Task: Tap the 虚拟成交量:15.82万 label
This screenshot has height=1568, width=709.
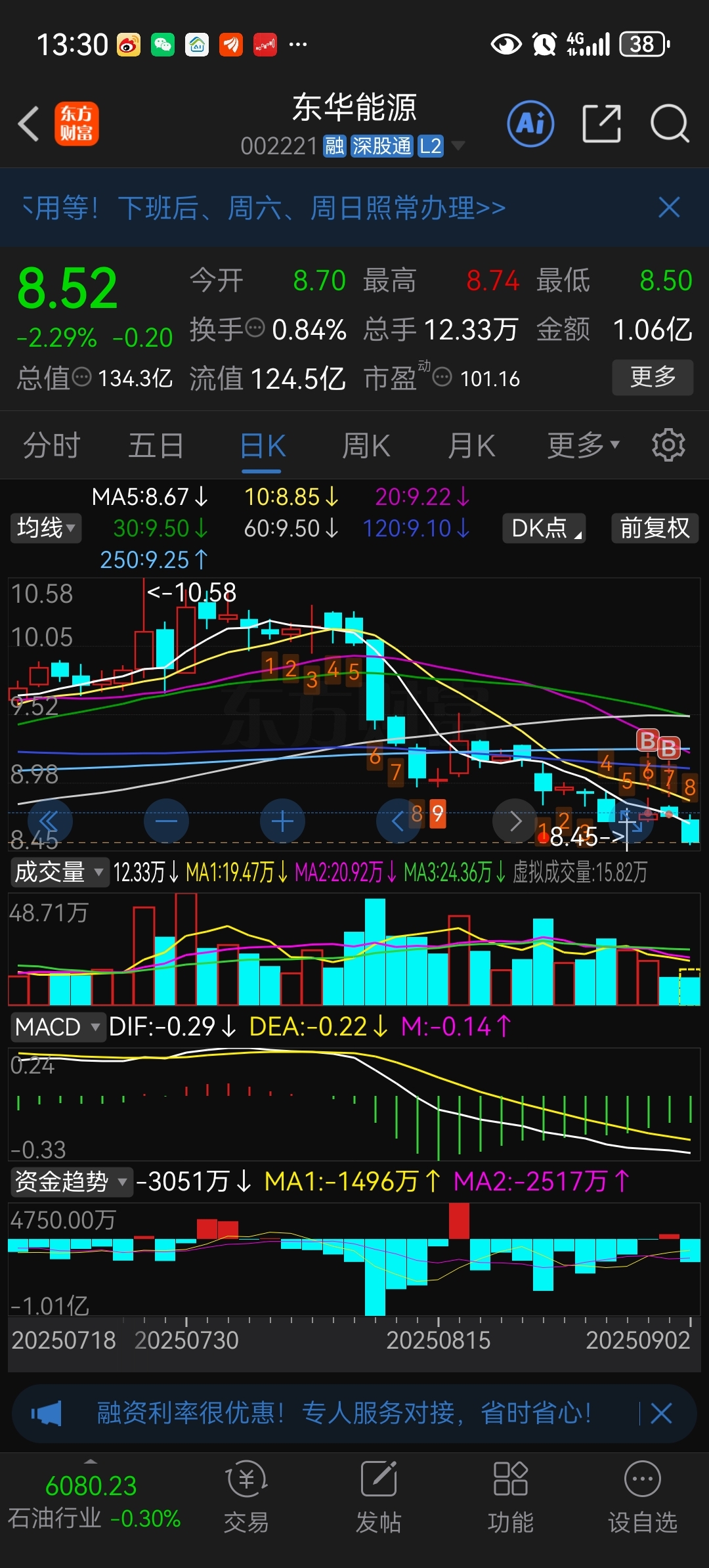Action: coord(580,872)
